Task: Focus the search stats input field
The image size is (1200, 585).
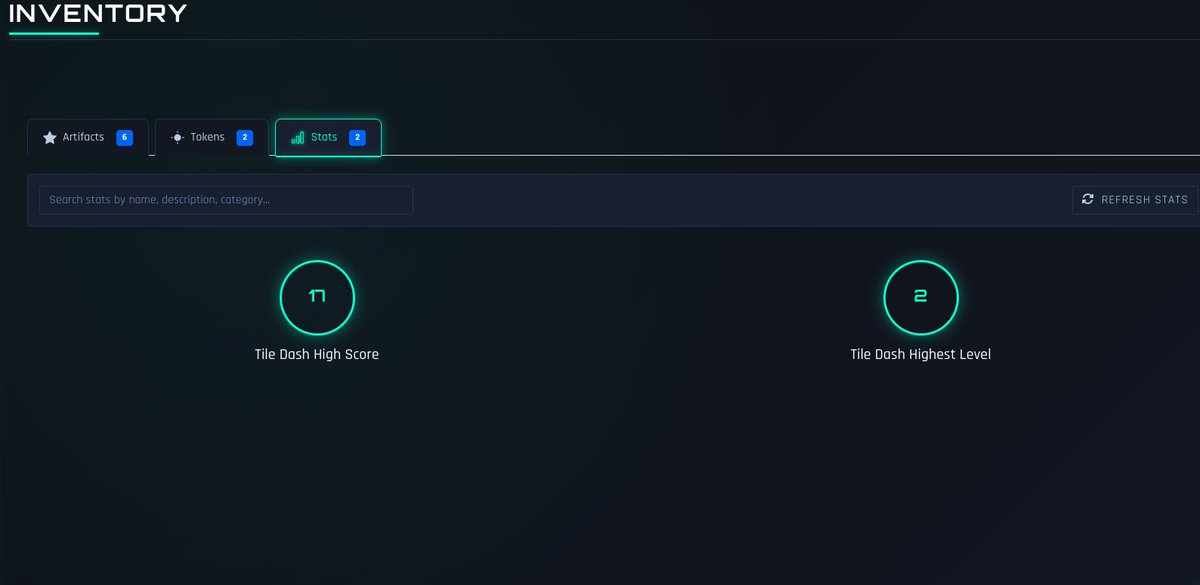Action: coord(226,200)
